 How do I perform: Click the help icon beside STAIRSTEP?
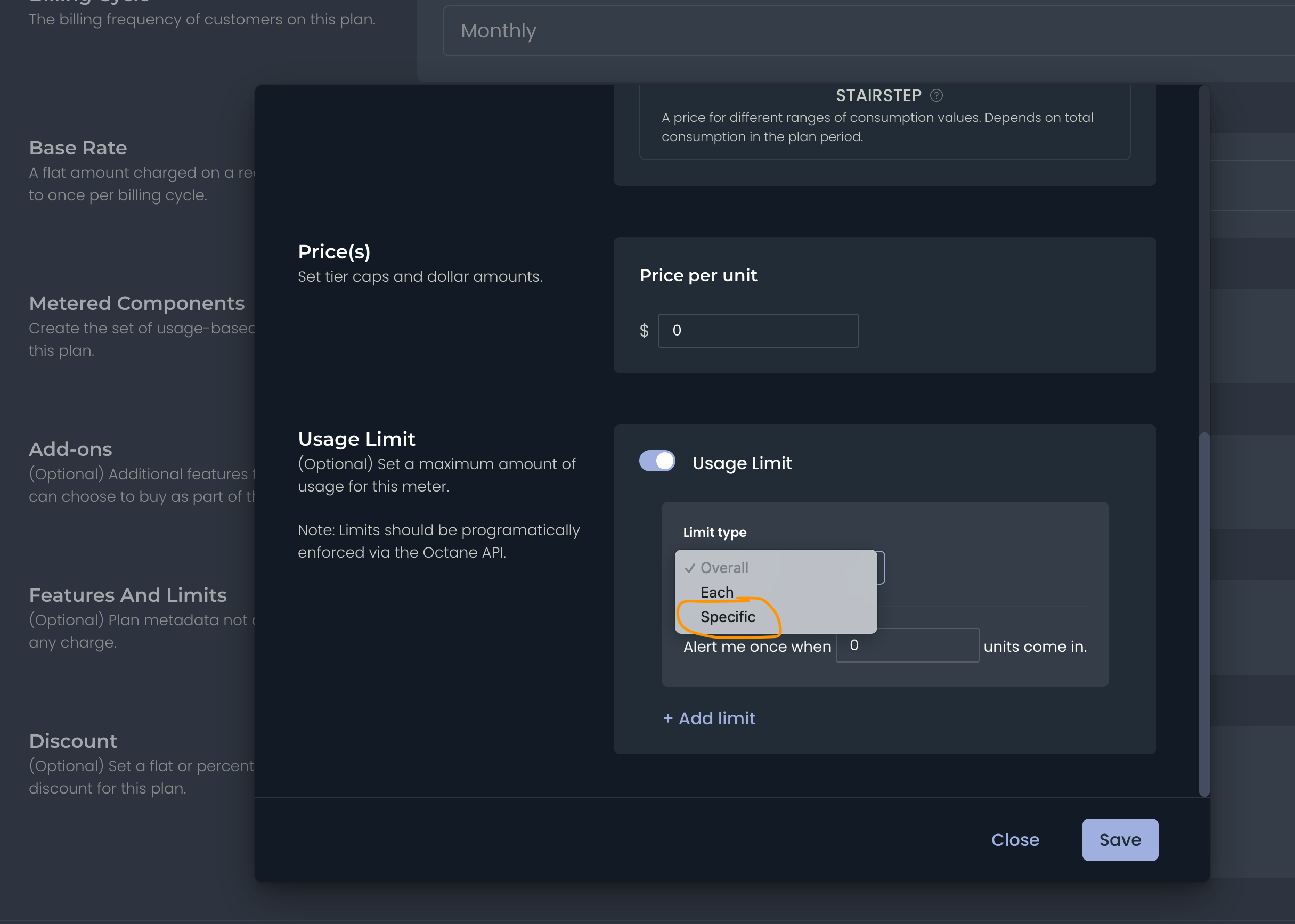point(936,95)
